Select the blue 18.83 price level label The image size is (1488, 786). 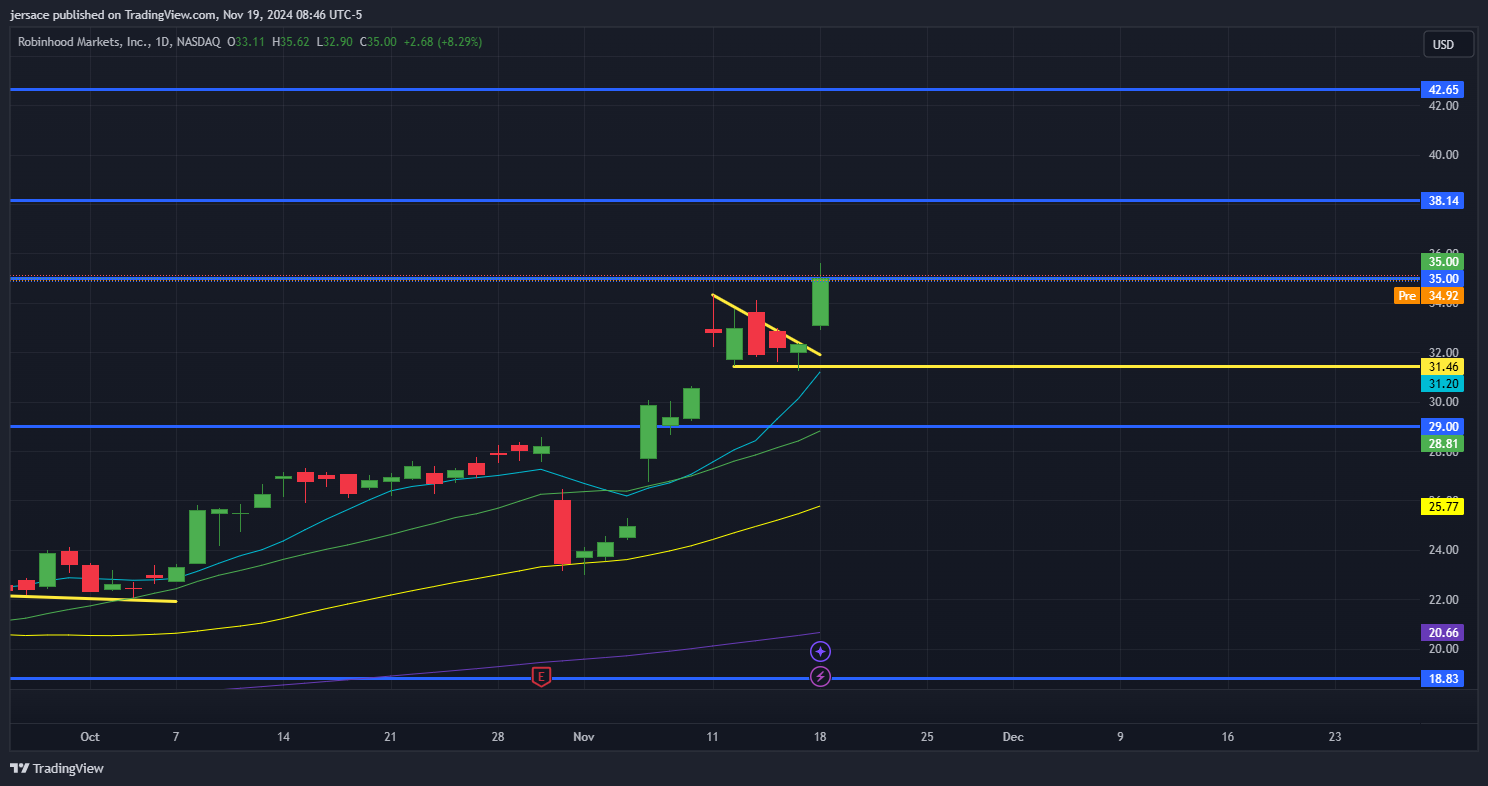pyautogui.click(x=1443, y=678)
